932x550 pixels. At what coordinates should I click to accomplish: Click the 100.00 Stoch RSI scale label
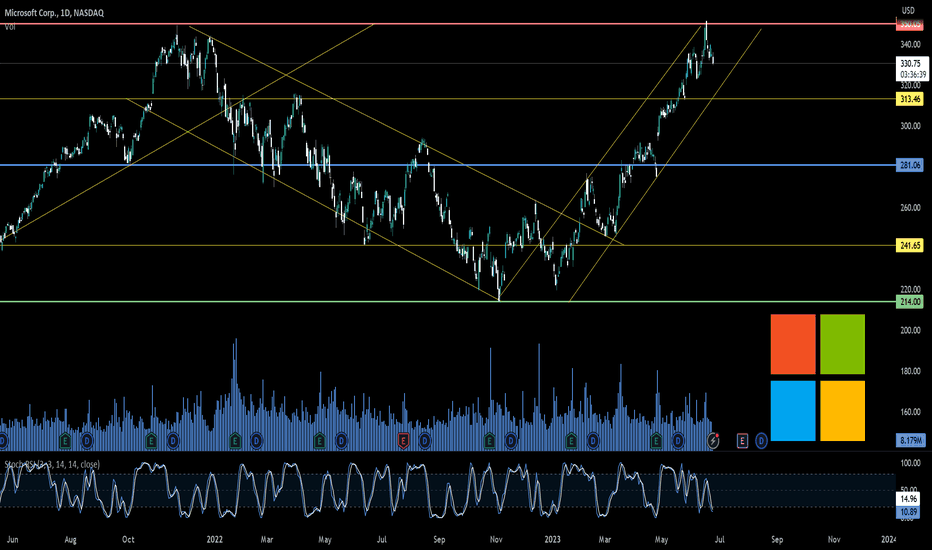point(910,463)
